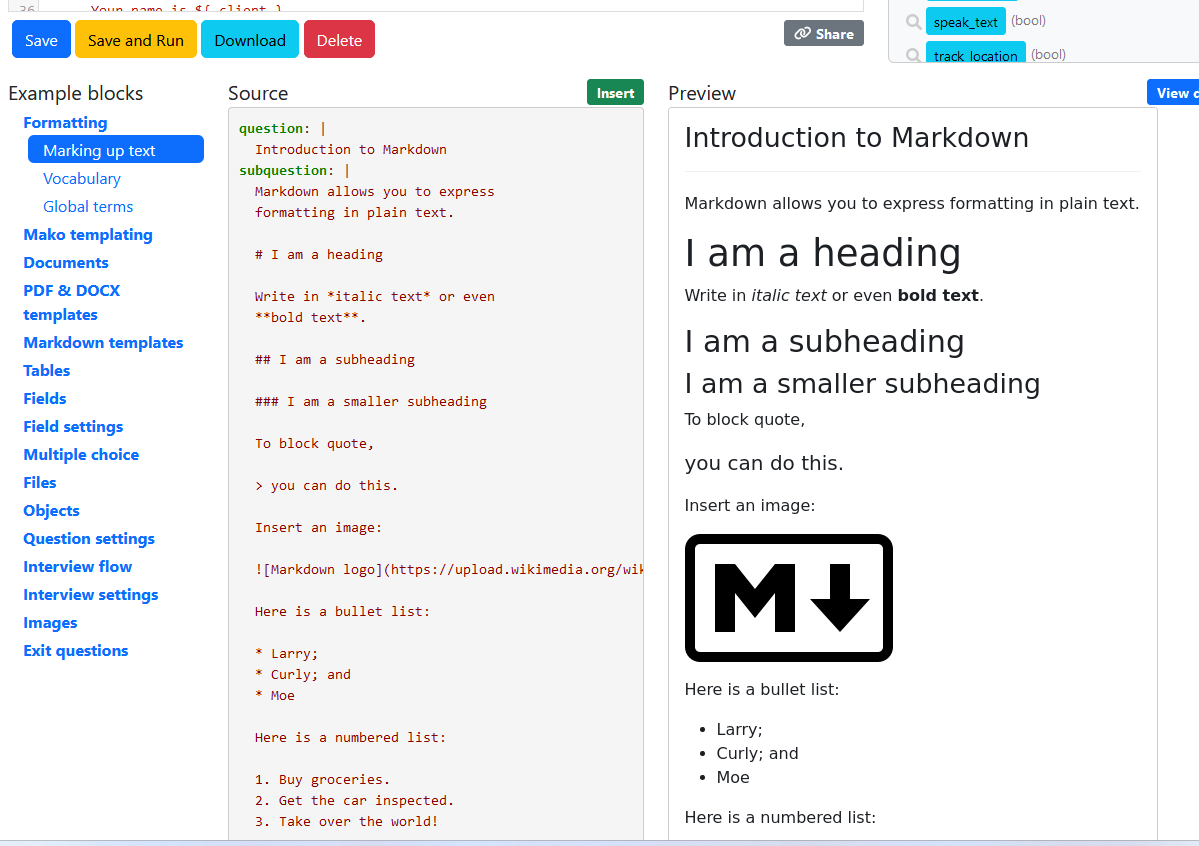Insert the example block into the editor
Screen dimensions: 1199x846
pyautogui.click(x=615, y=93)
